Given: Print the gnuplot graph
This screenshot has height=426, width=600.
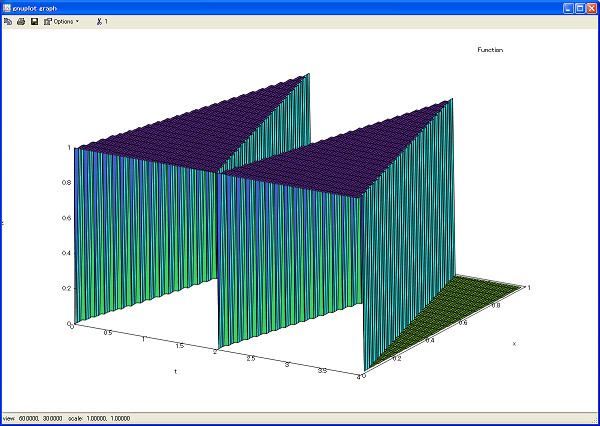Looking at the screenshot, I should point(21,21).
